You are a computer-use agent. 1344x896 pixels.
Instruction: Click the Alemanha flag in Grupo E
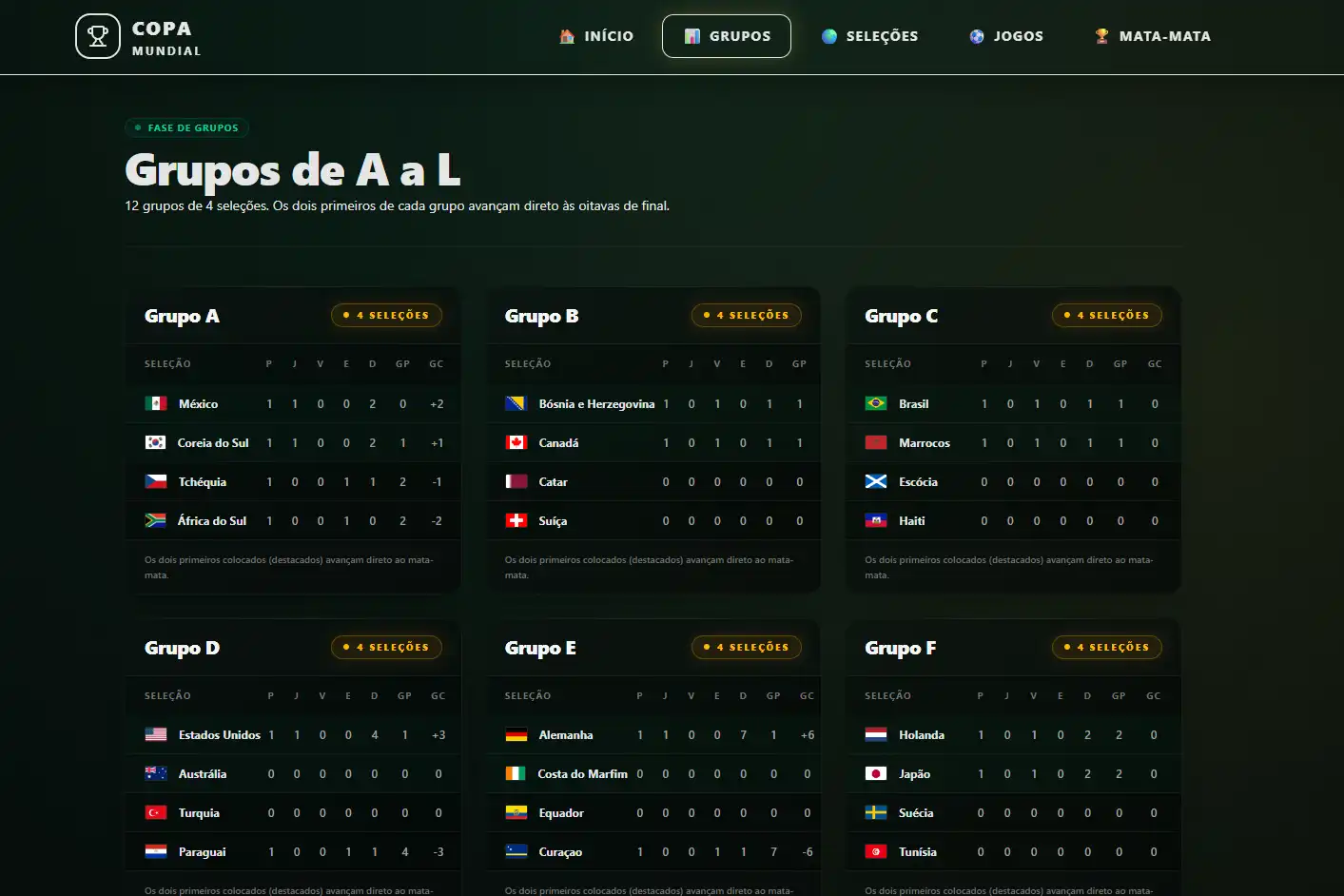pos(516,734)
